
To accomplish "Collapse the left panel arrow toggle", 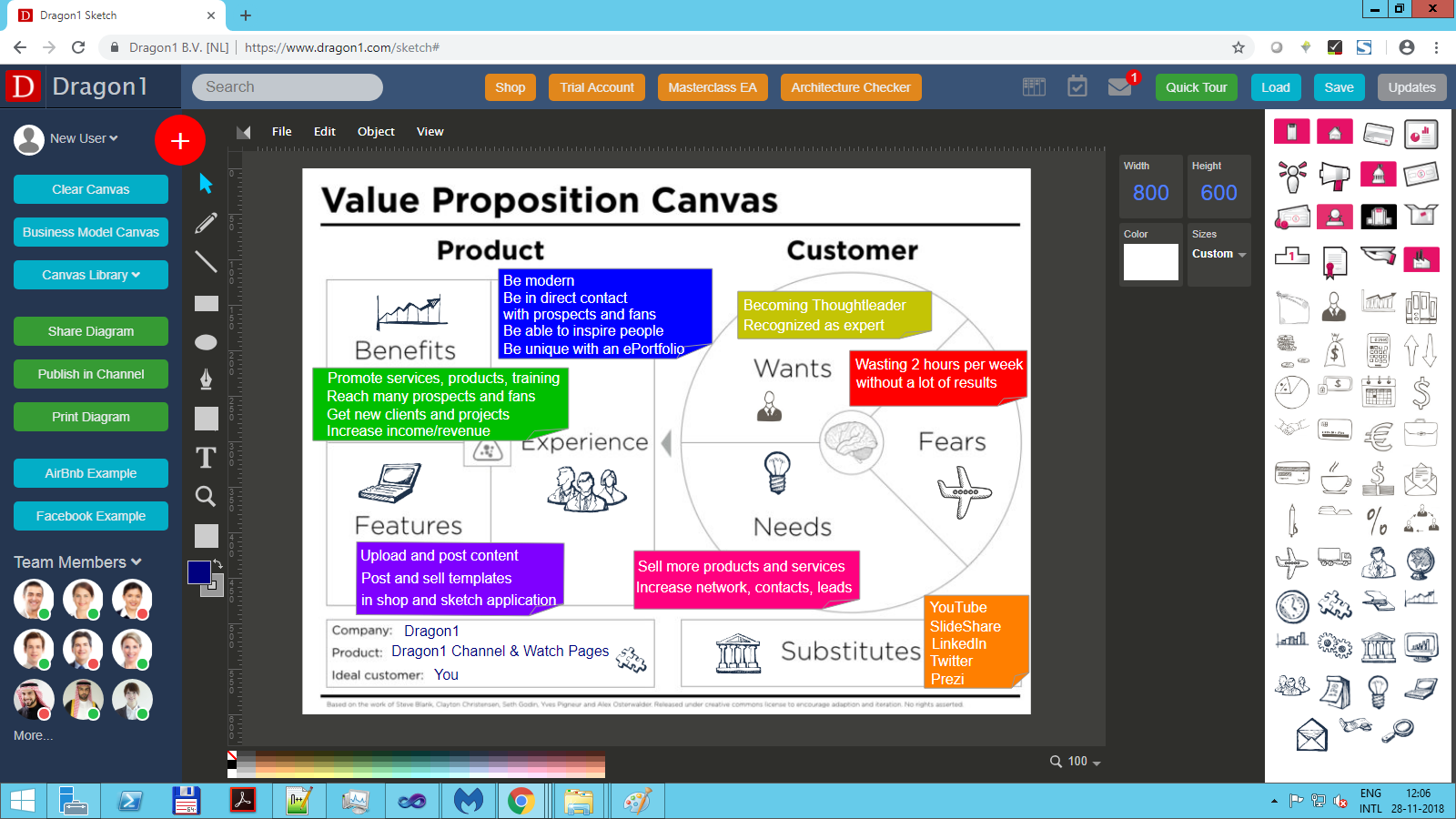I will (243, 132).
